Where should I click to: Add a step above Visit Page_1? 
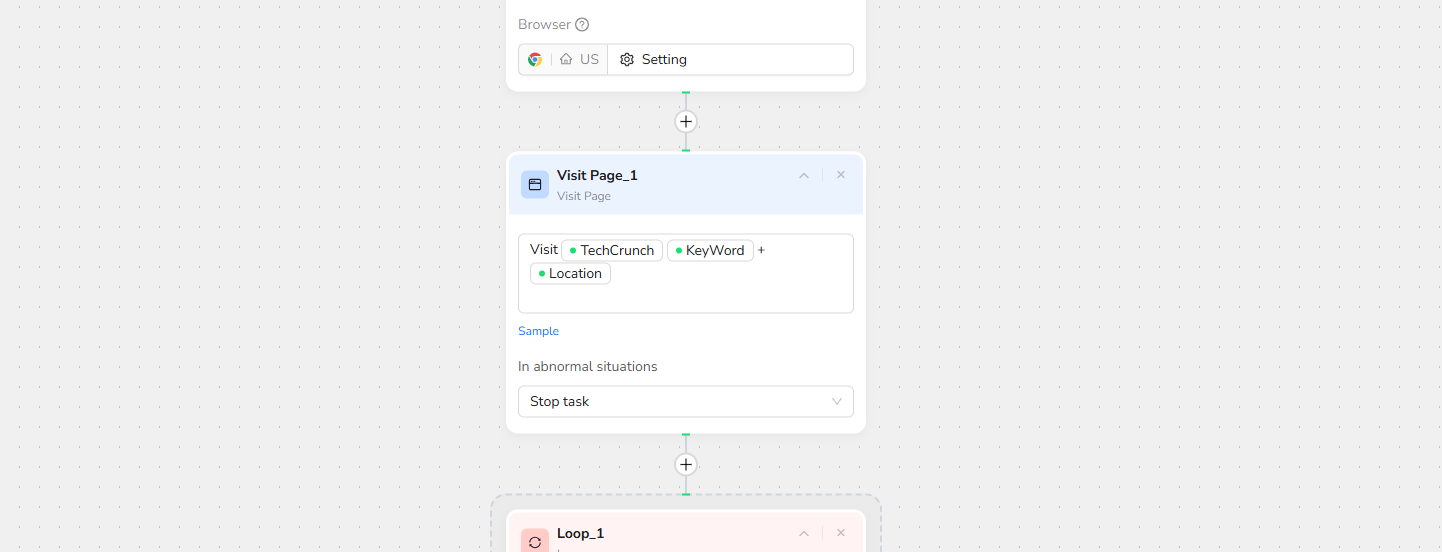click(x=686, y=122)
